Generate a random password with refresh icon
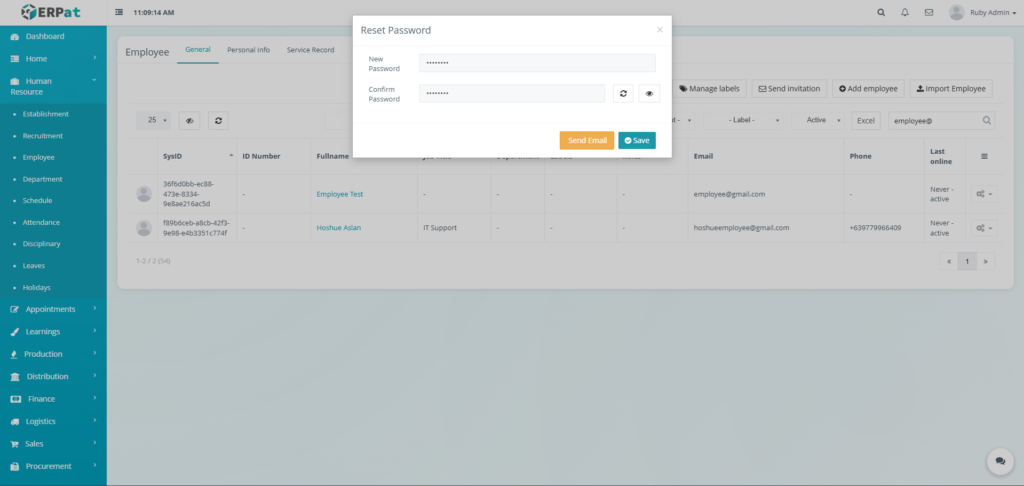 (x=623, y=93)
